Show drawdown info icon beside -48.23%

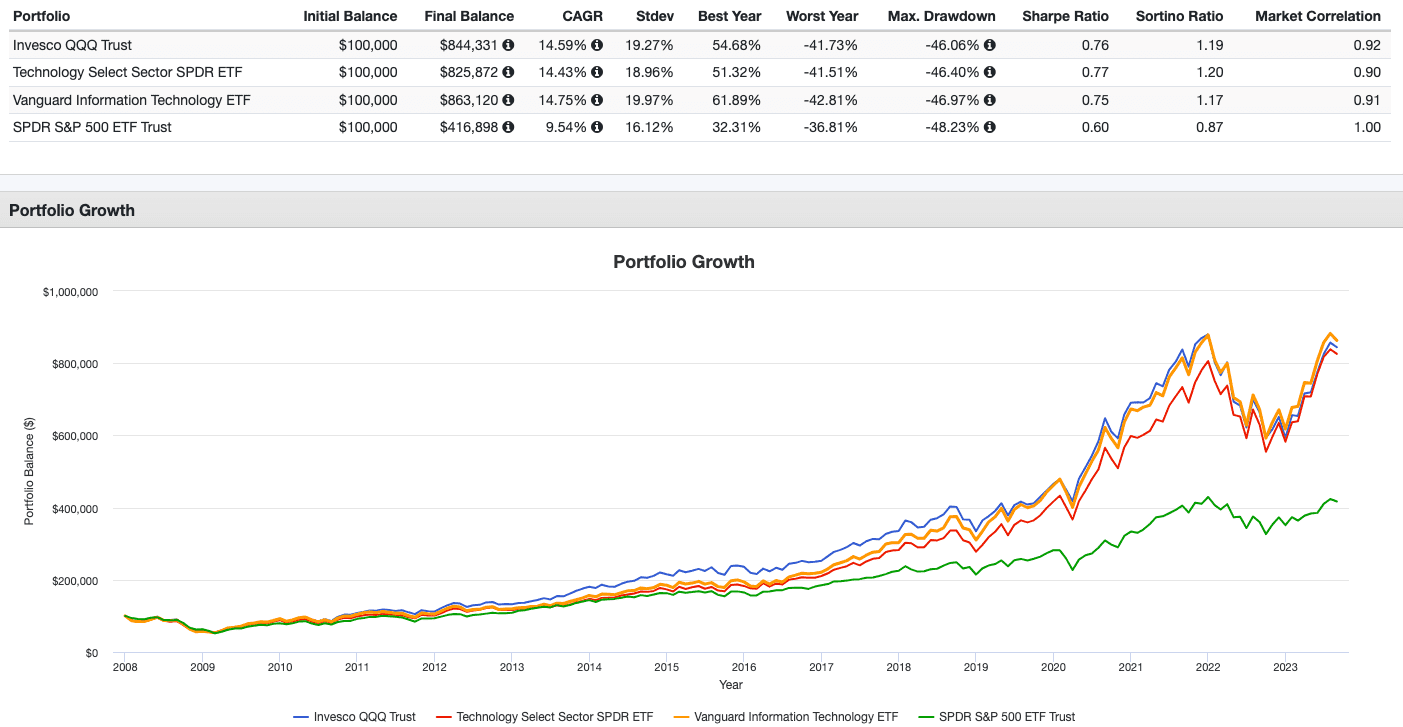point(990,127)
